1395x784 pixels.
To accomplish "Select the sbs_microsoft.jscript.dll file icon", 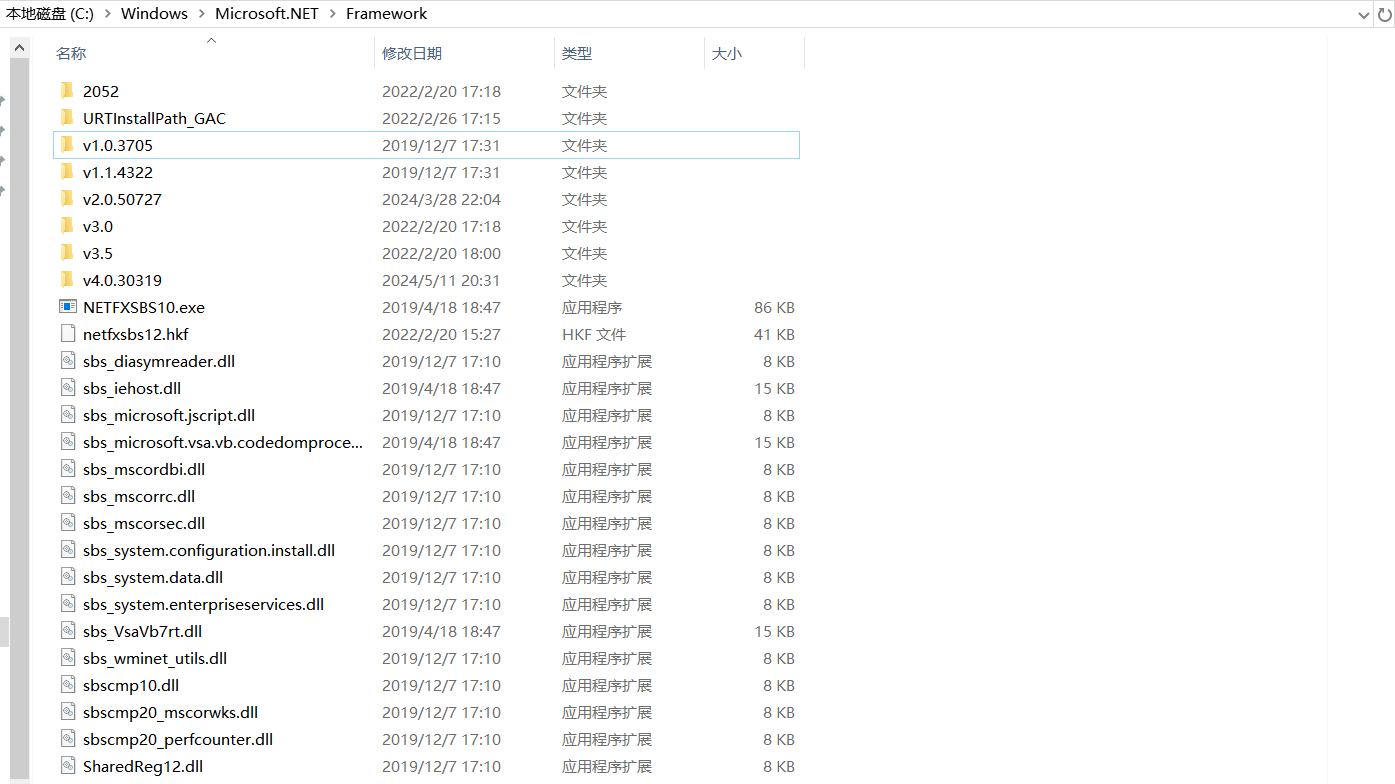I will [x=68, y=415].
